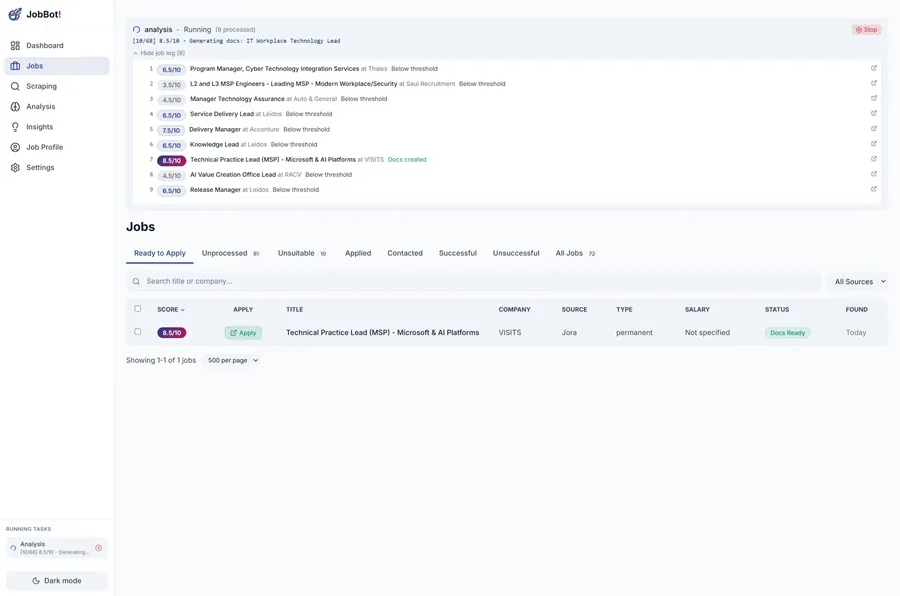The width and height of the screenshot is (900, 596).
Task: Go to the Scraping section
Action: [56, 86]
